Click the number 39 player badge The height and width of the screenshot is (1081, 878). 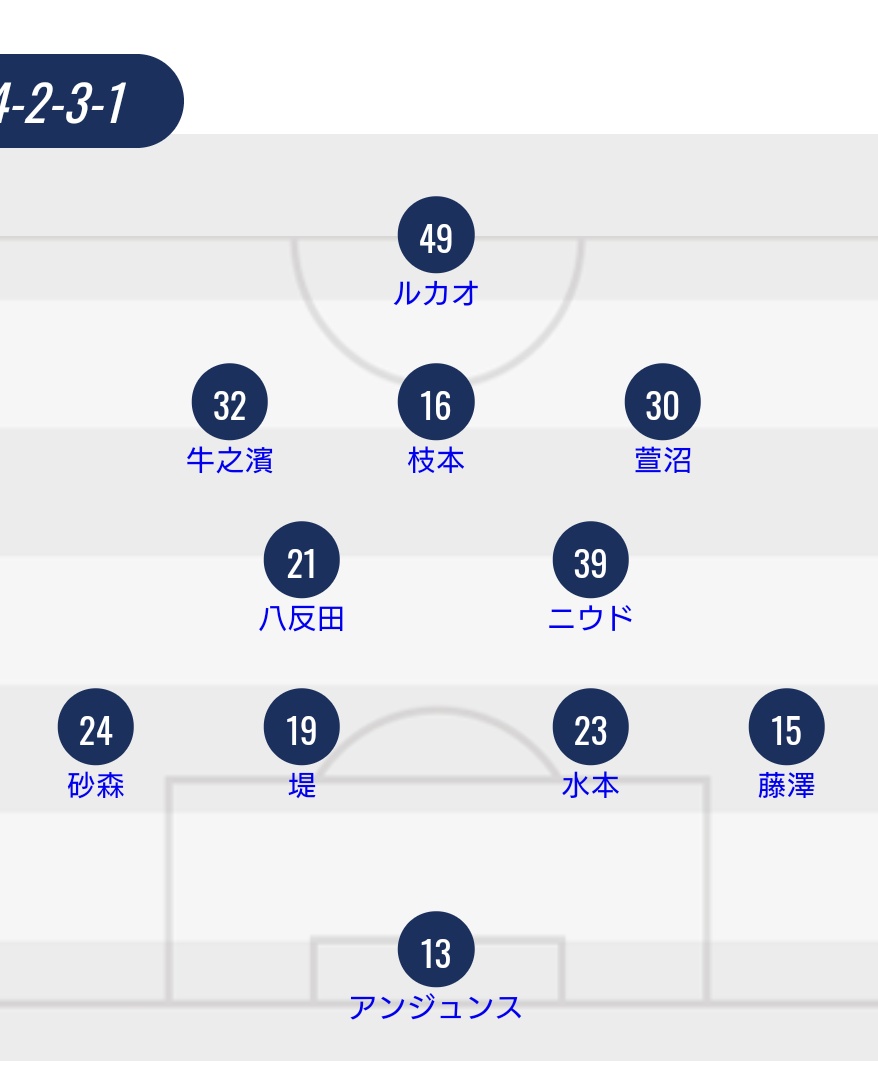pos(591,560)
